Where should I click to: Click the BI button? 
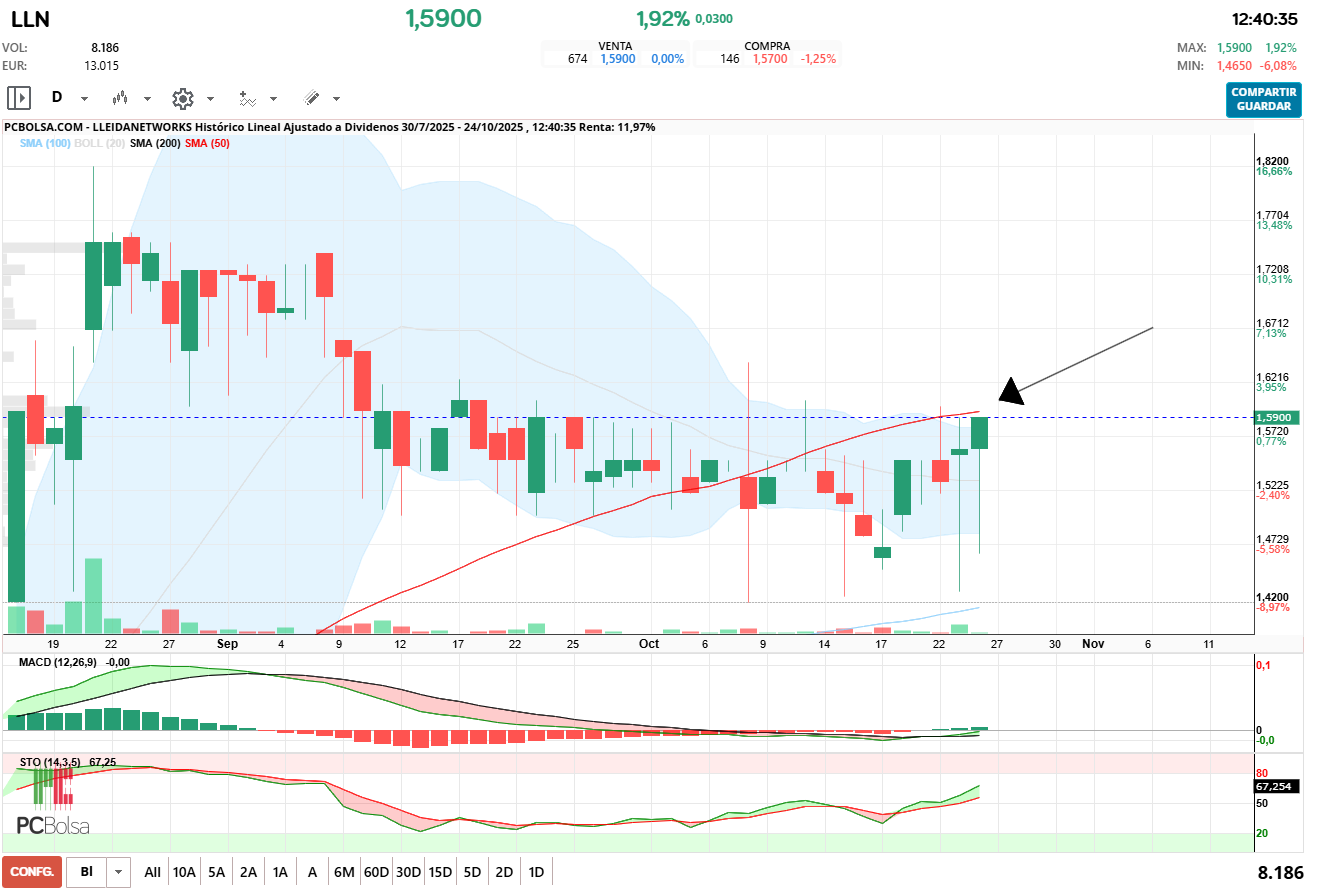click(87, 872)
